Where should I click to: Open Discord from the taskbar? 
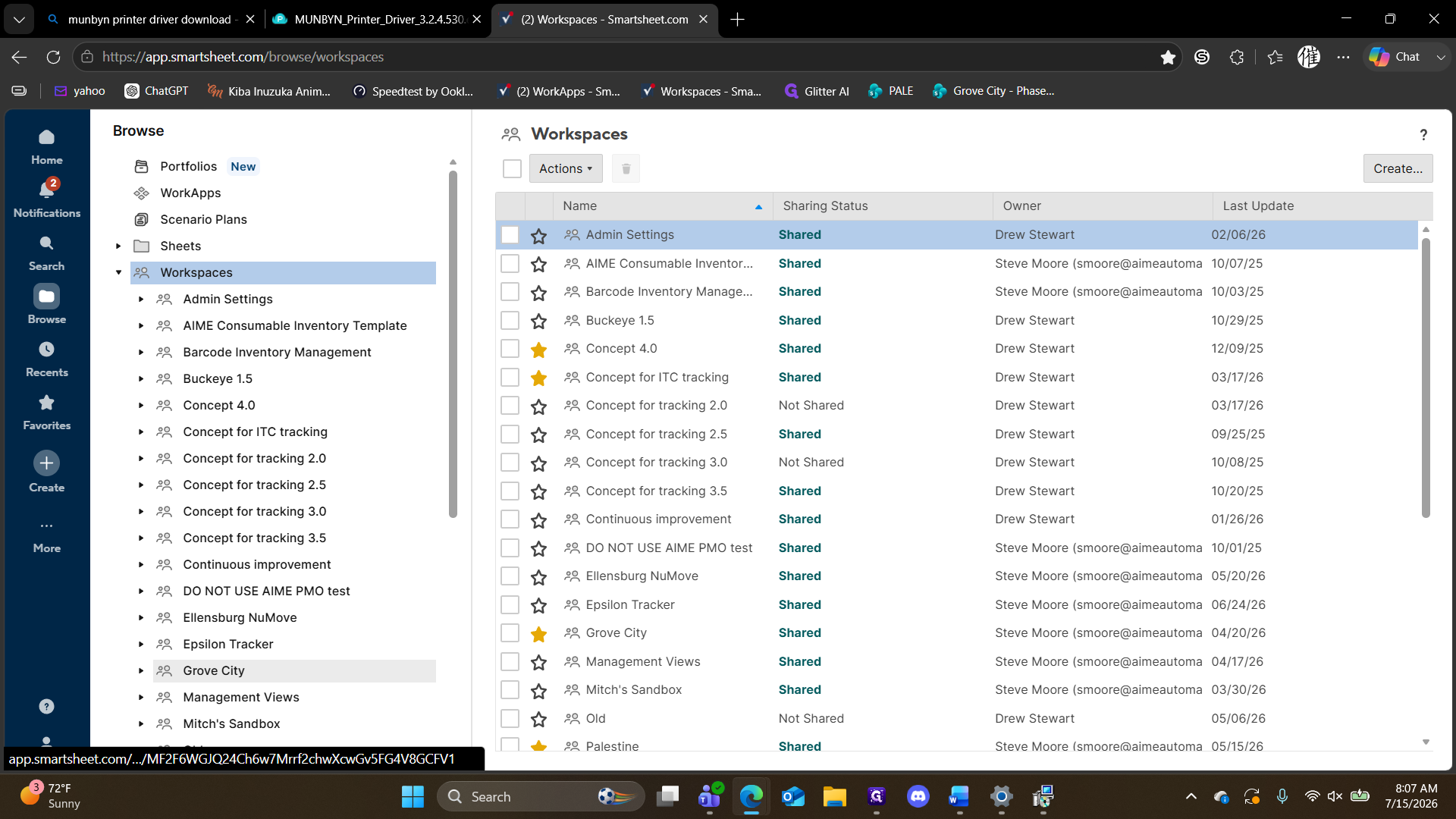click(x=918, y=796)
